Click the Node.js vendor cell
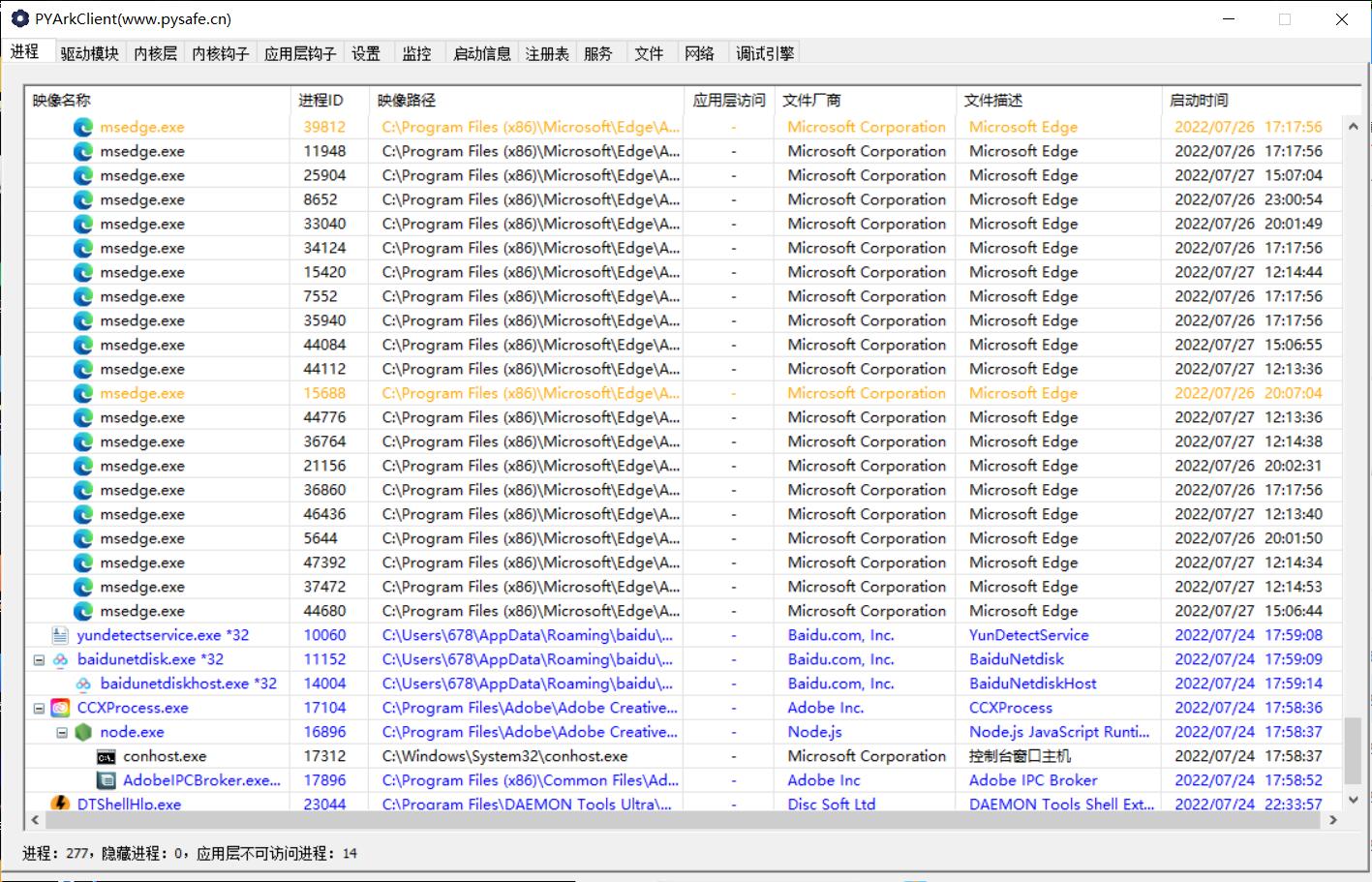This screenshot has width=1372, height=882. coord(814,732)
